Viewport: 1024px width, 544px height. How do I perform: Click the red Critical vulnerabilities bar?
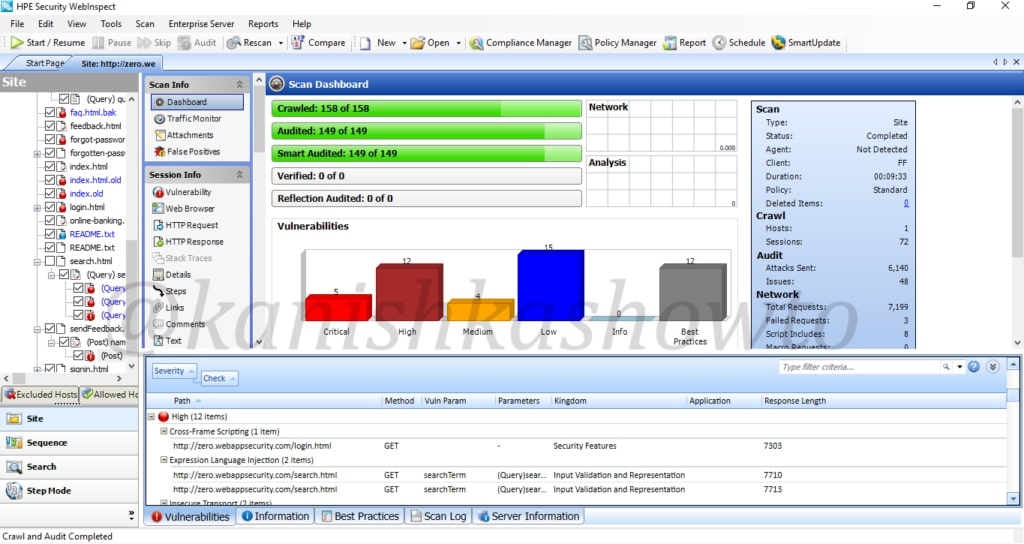(x=338, y=308)
